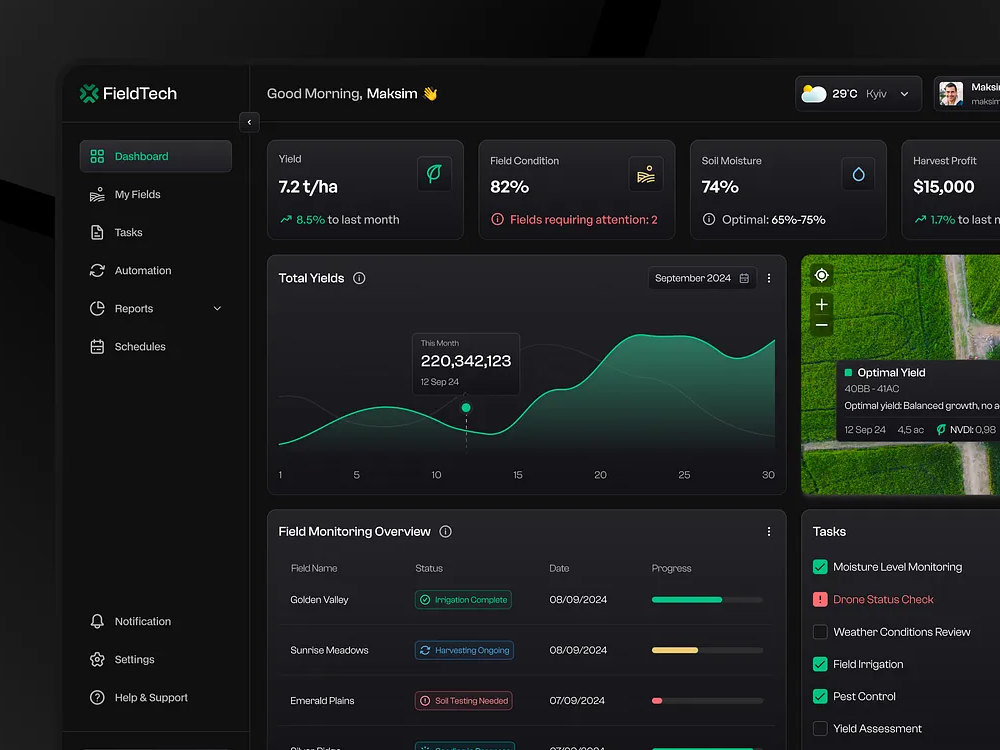
Task: Click the Field Name column header
Action: pos(314,568)
